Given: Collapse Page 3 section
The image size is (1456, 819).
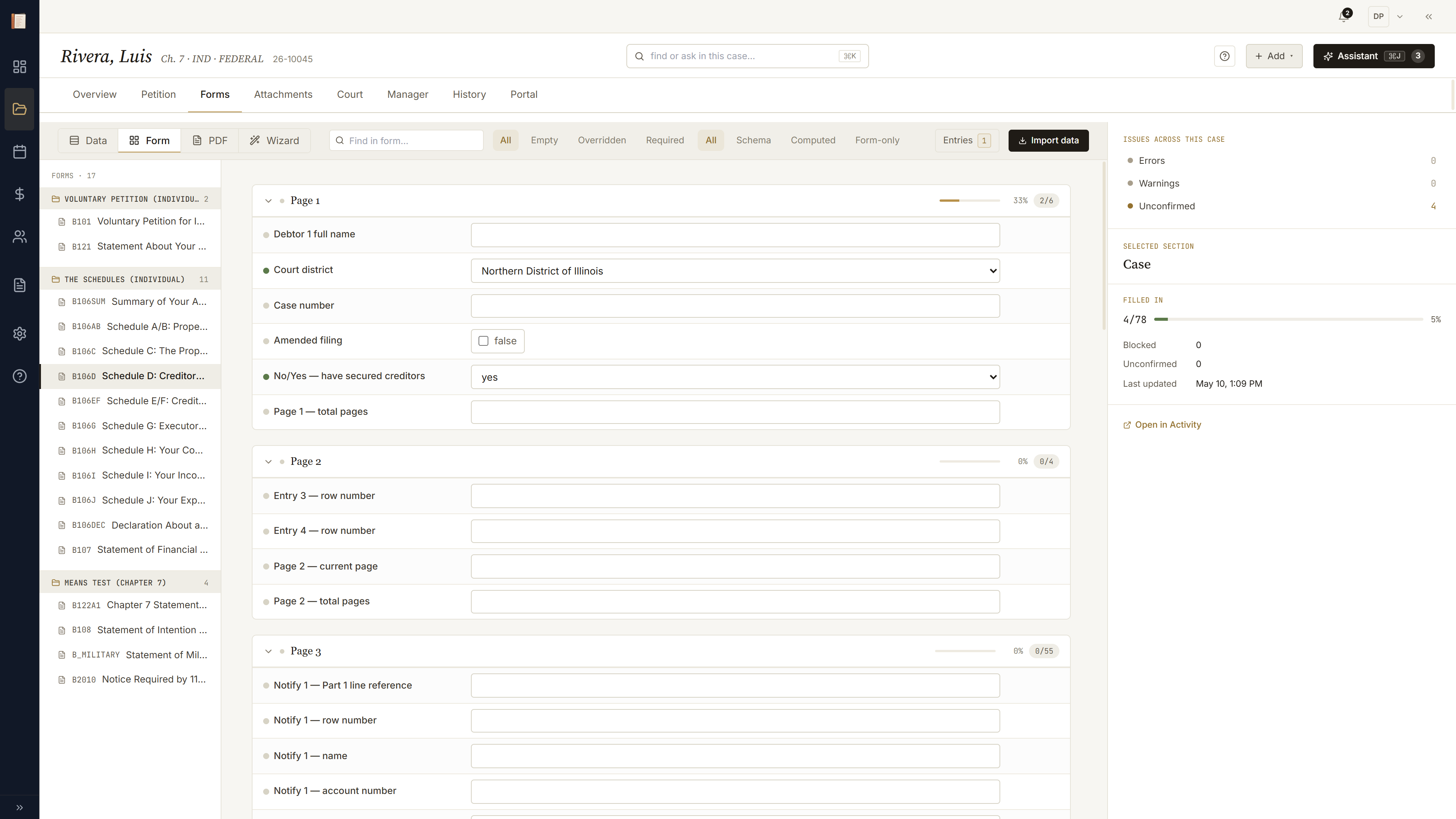Looking at the screenshot, I should pyautogui.click(x=268, y=651).
